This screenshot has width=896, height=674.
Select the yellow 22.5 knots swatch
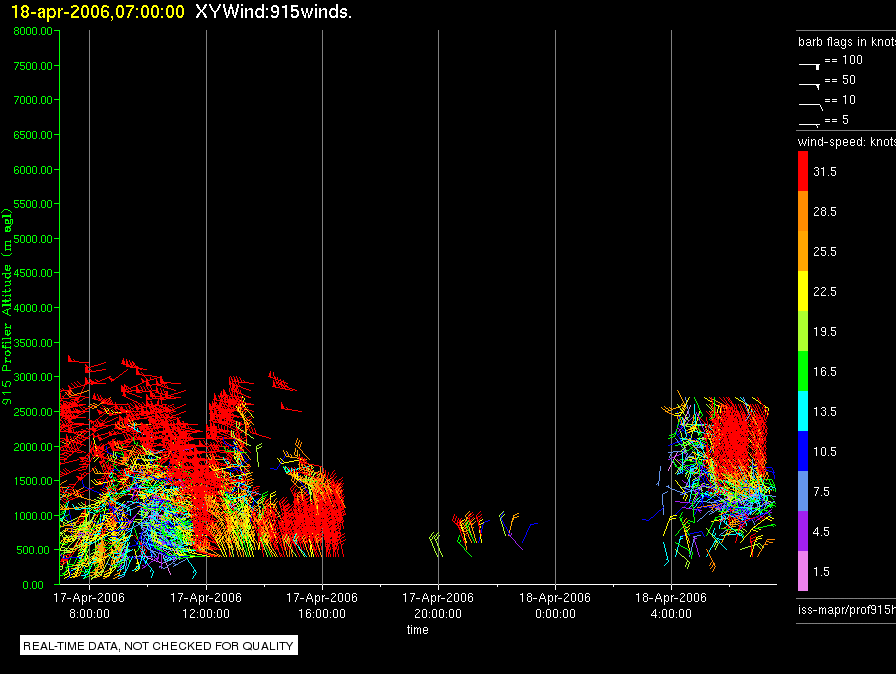[803, 291]
